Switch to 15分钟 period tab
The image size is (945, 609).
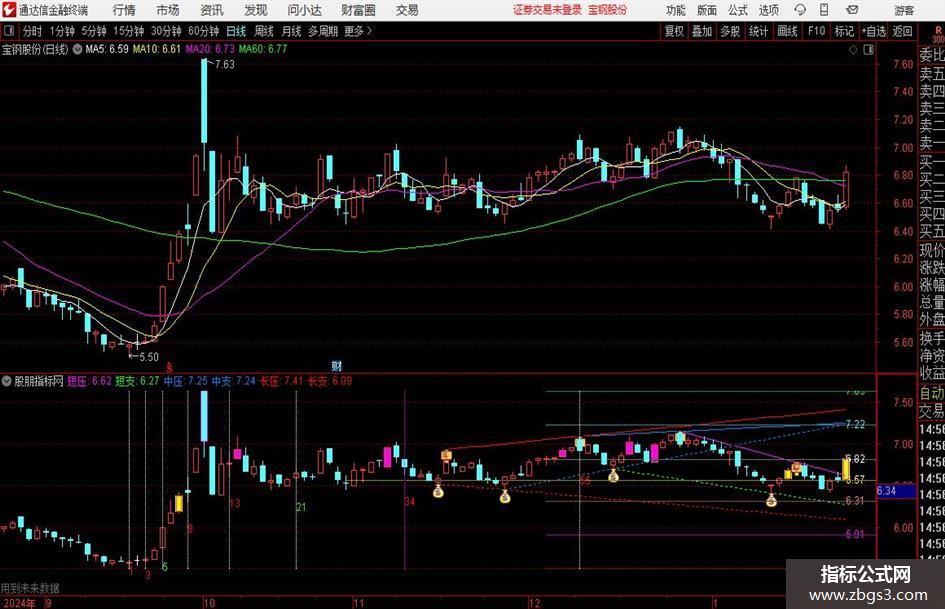pyautogui.click(x=128, y=31)
